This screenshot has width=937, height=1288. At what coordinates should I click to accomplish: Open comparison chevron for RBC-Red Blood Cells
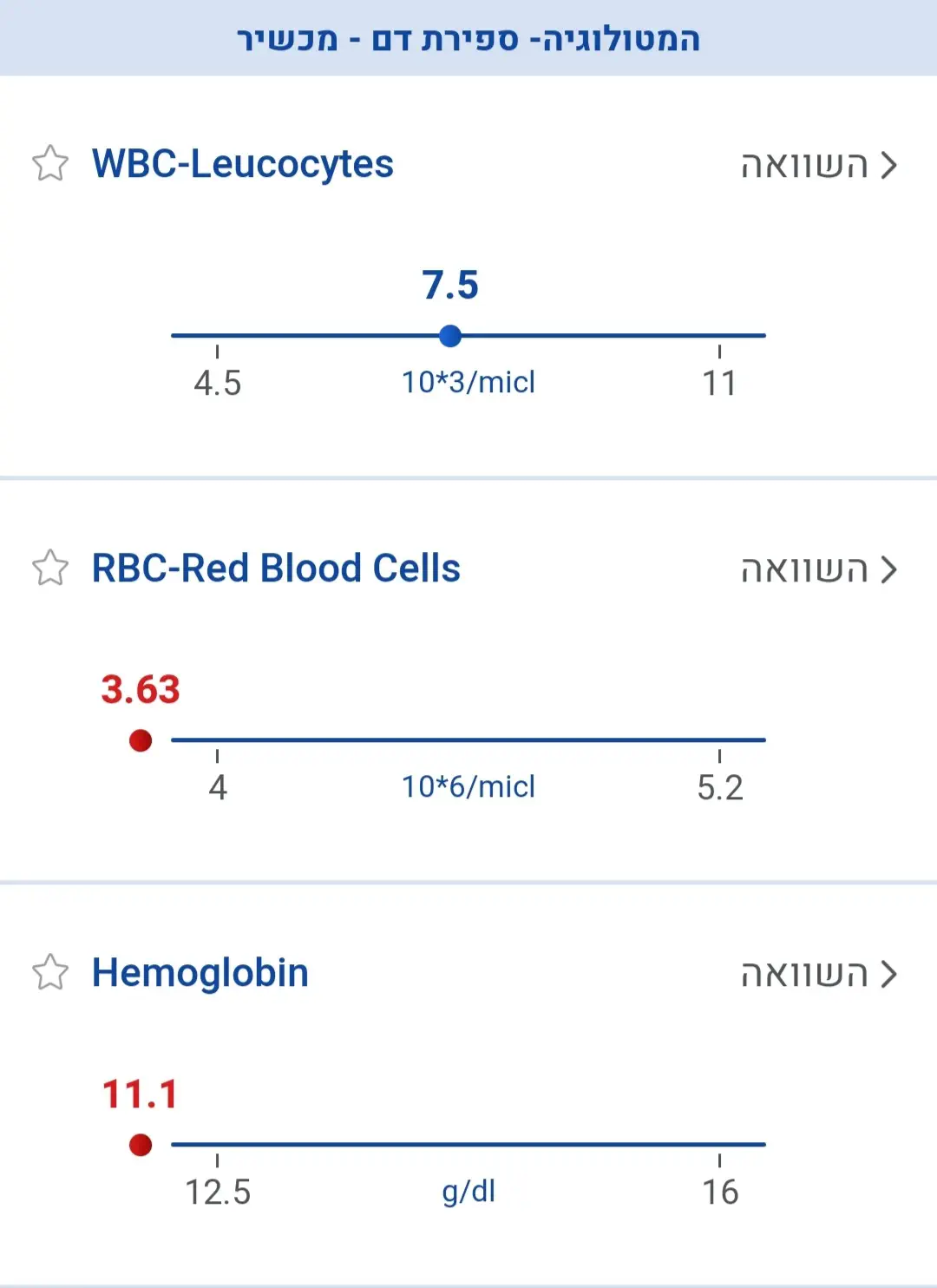click(x=888, y=569)
